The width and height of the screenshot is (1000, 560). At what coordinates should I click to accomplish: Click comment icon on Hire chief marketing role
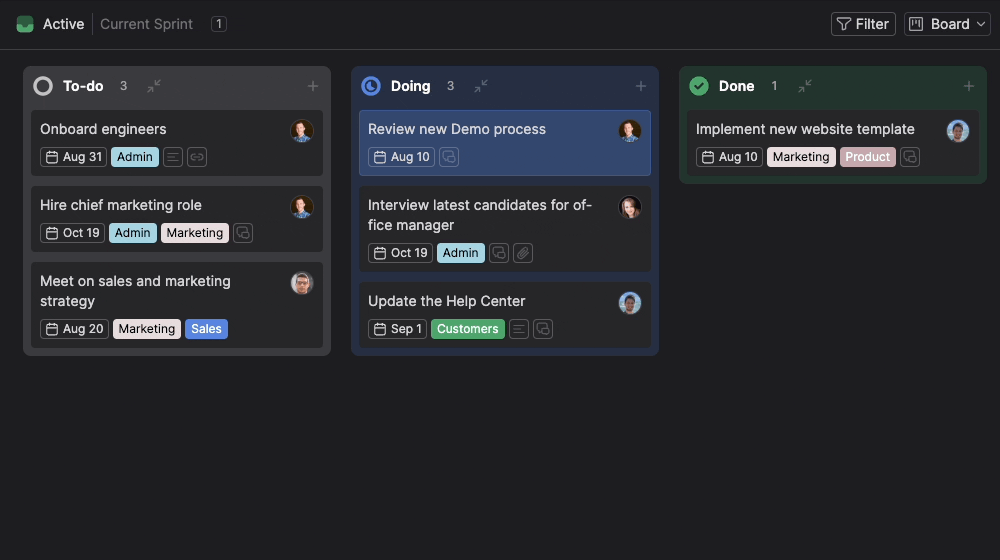tap(243, 233)
